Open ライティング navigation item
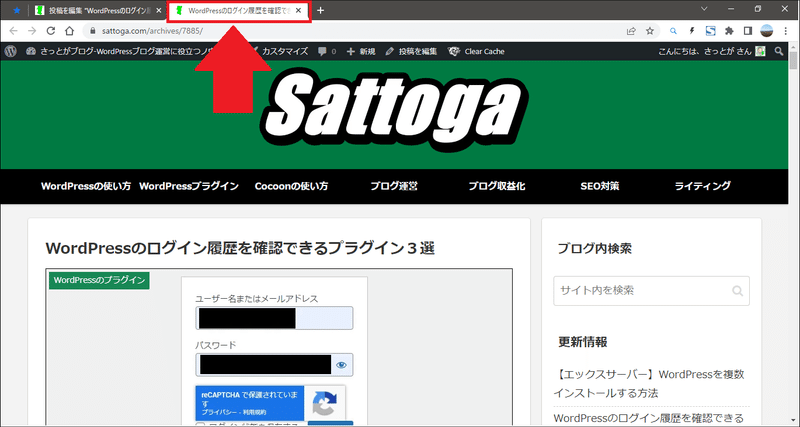Viewport: 800px width, 427px height. [703, 186]
